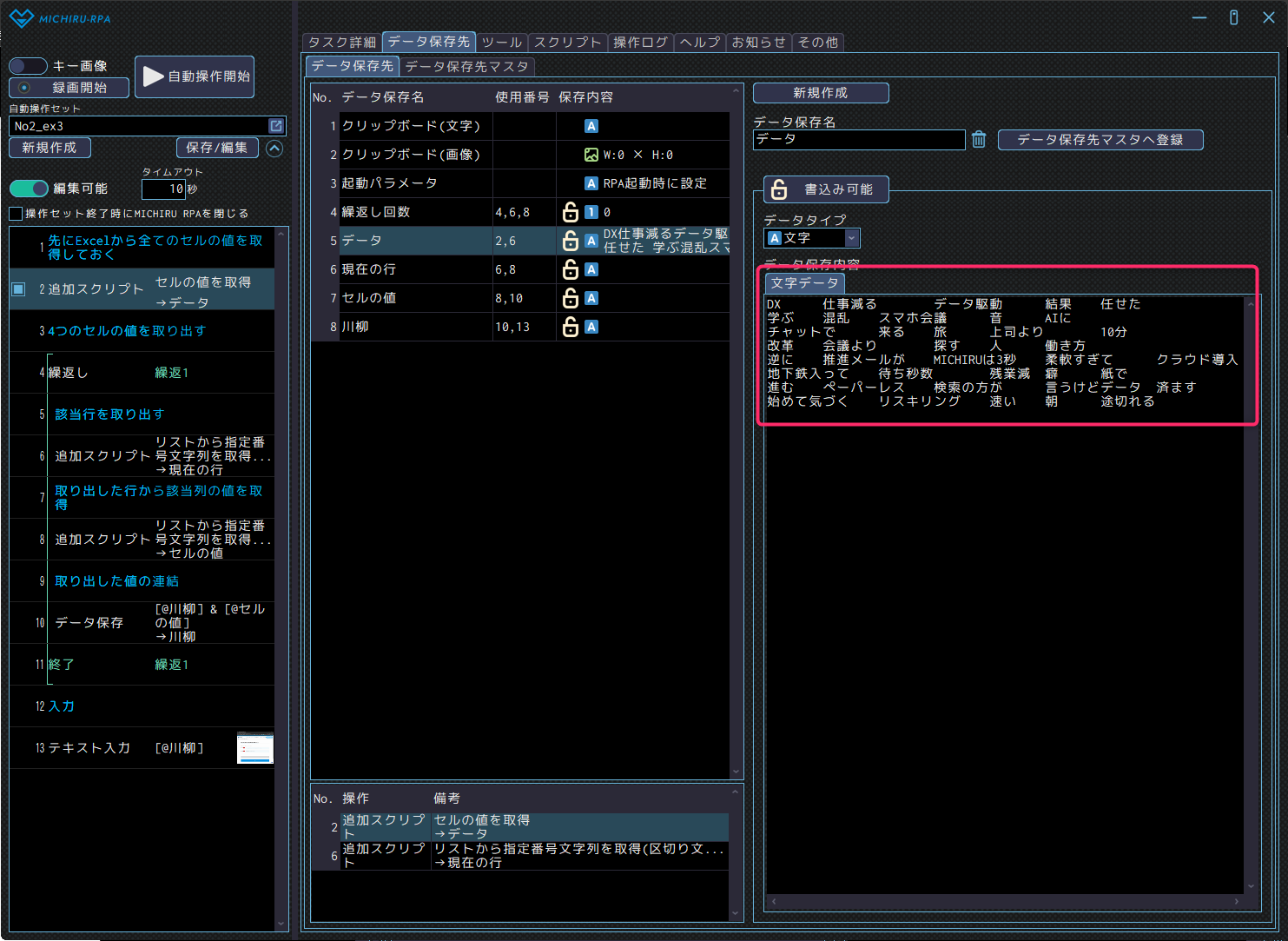Click the MICHIRU-RPA logo icon
The height and width of the screenshot is (941, 1288).
(x=21, y=18)
